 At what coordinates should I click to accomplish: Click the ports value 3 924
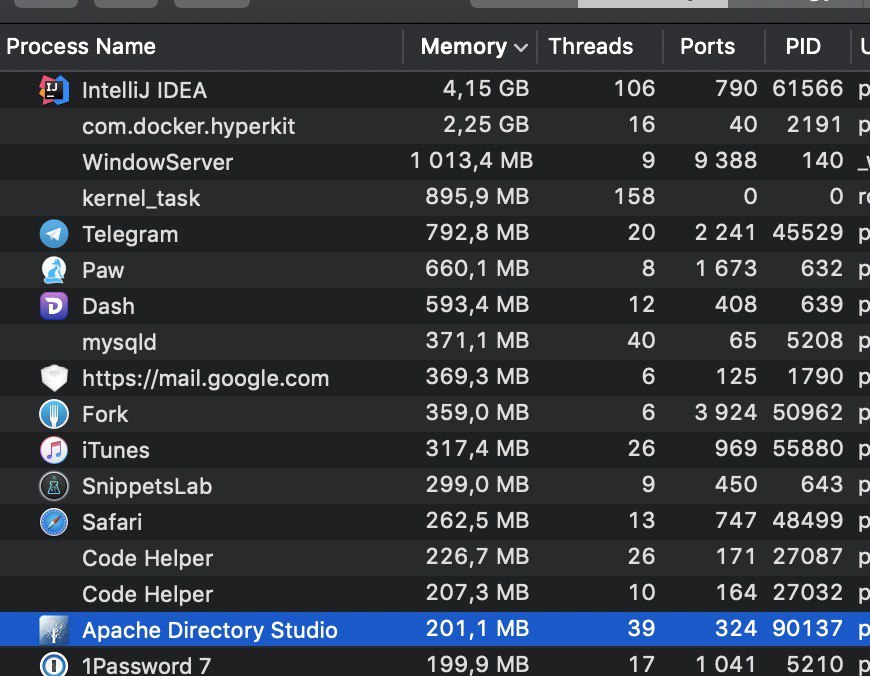726,412
